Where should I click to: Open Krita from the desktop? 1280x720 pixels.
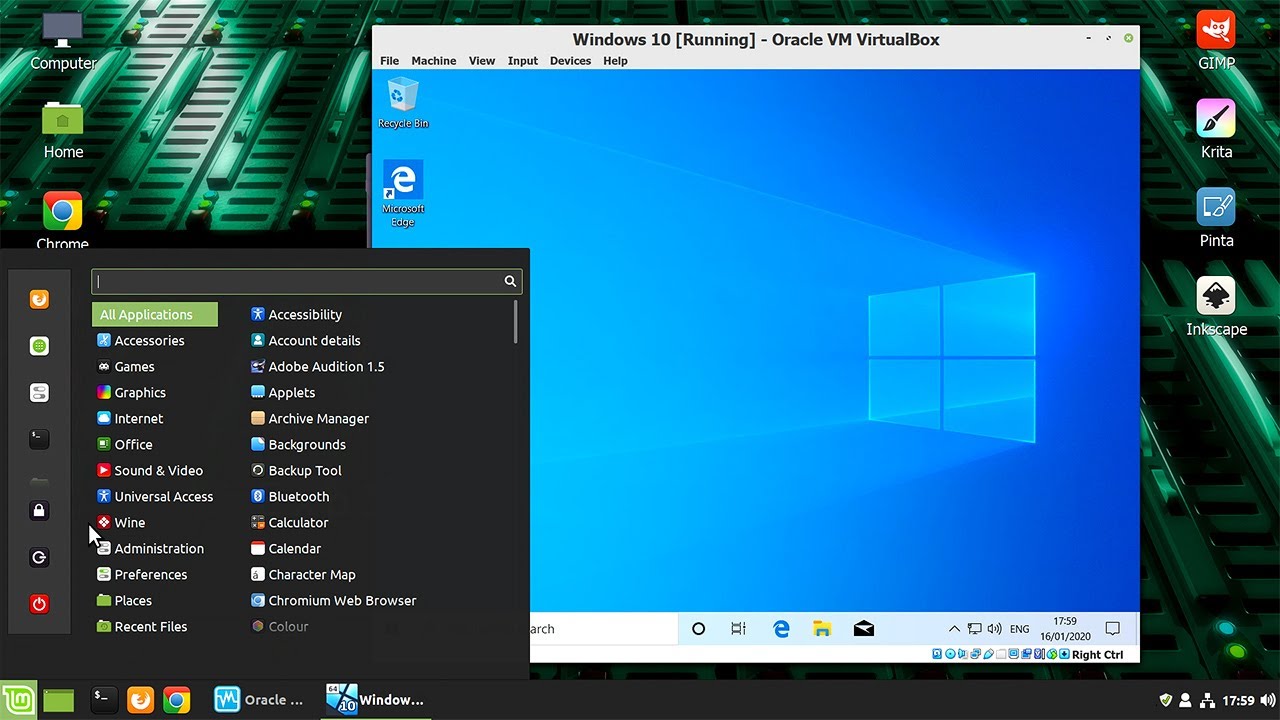[1215, 118]
